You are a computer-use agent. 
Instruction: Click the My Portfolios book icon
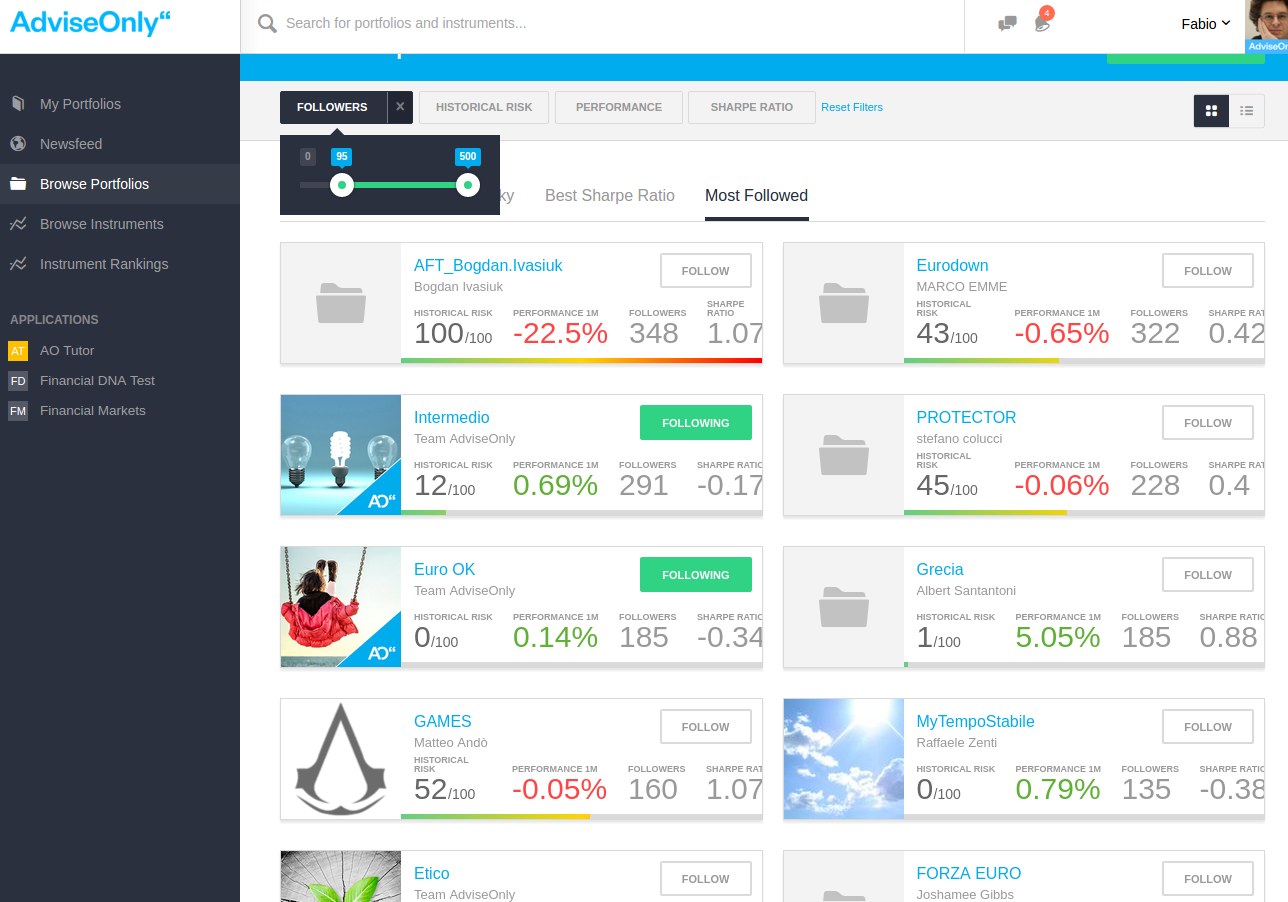[18, 104]
